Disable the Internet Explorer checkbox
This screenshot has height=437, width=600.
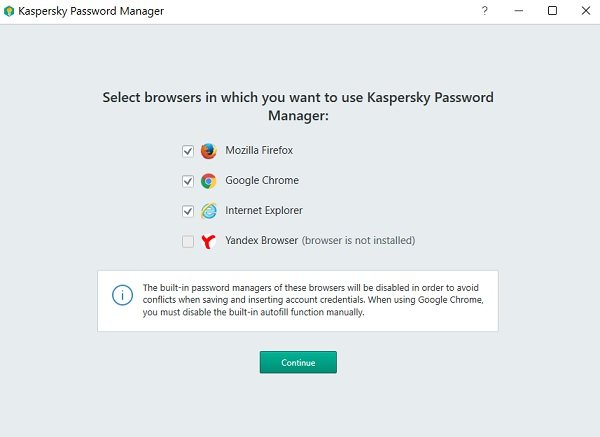(x=188, y=211)
